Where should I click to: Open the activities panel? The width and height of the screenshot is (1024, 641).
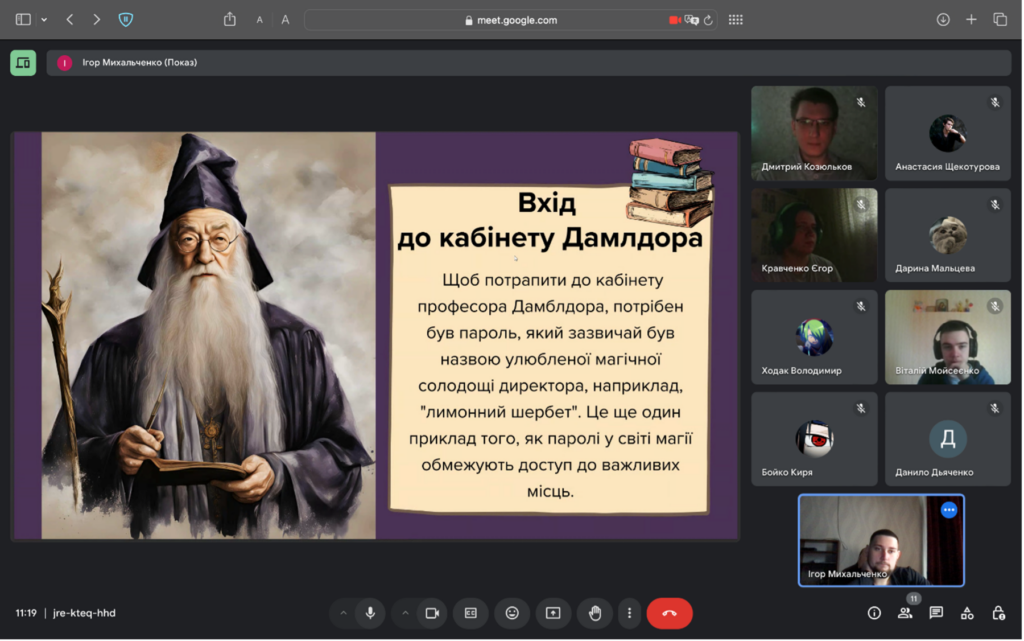pos(967,613)
